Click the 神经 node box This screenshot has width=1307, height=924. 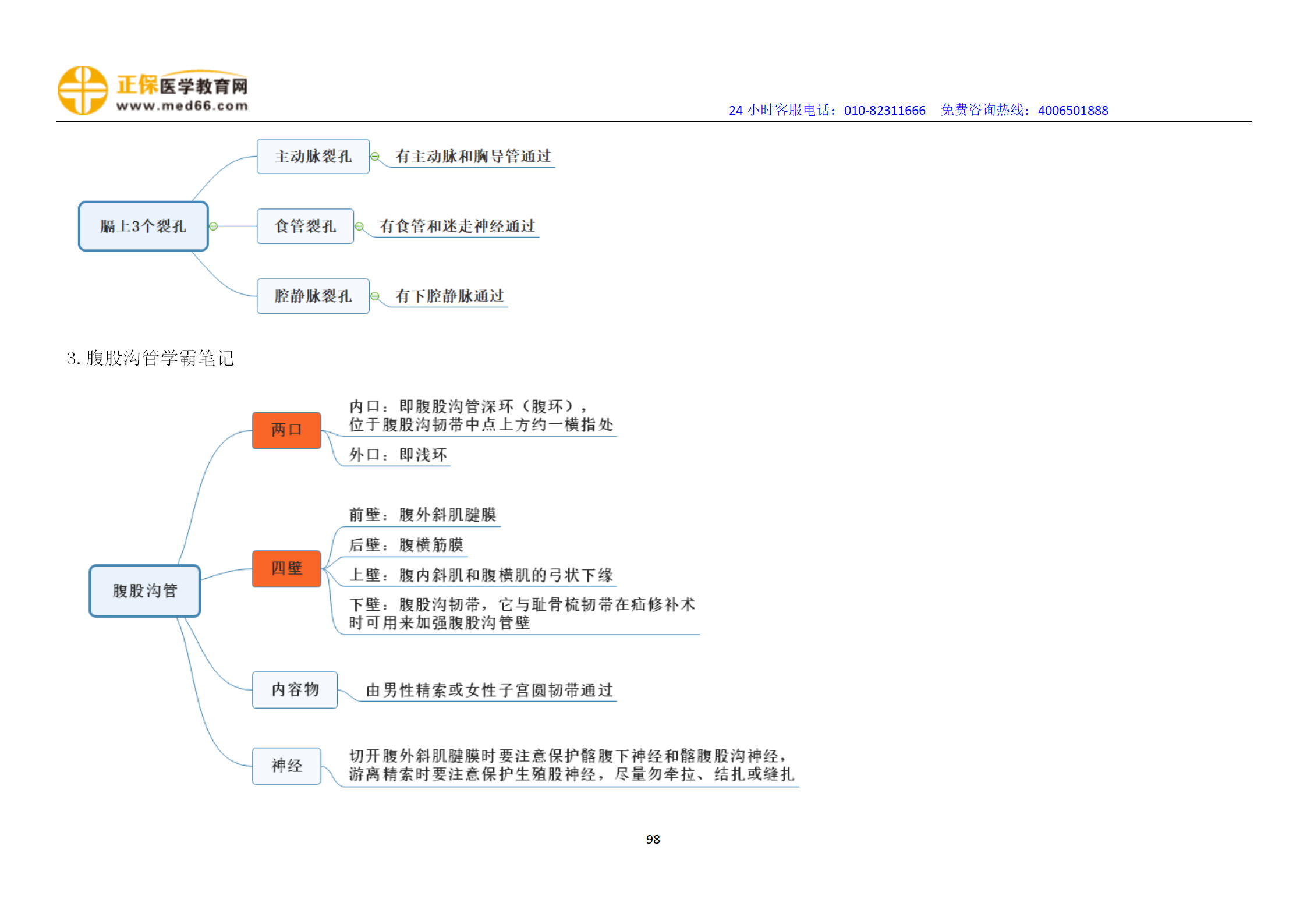286,767
